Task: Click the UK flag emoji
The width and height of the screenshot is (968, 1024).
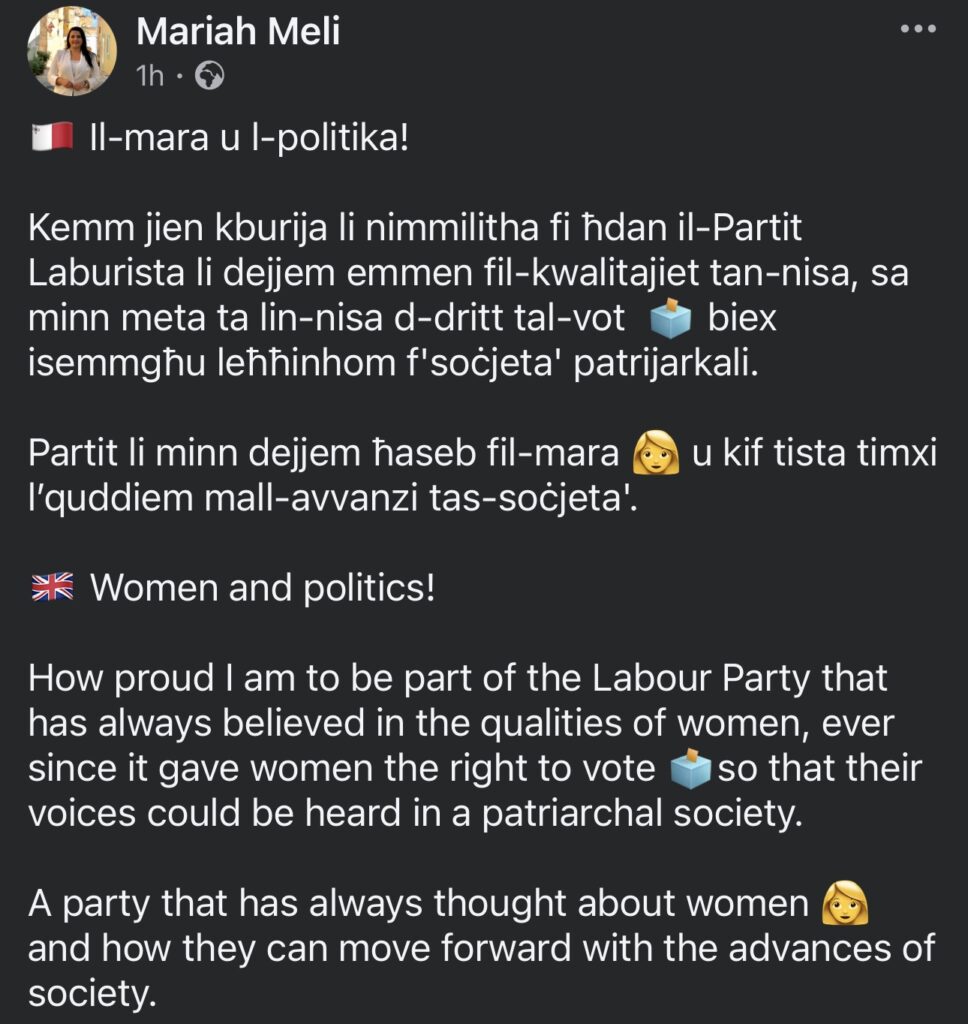Action: pyautogui.click(x=51, y=588)
